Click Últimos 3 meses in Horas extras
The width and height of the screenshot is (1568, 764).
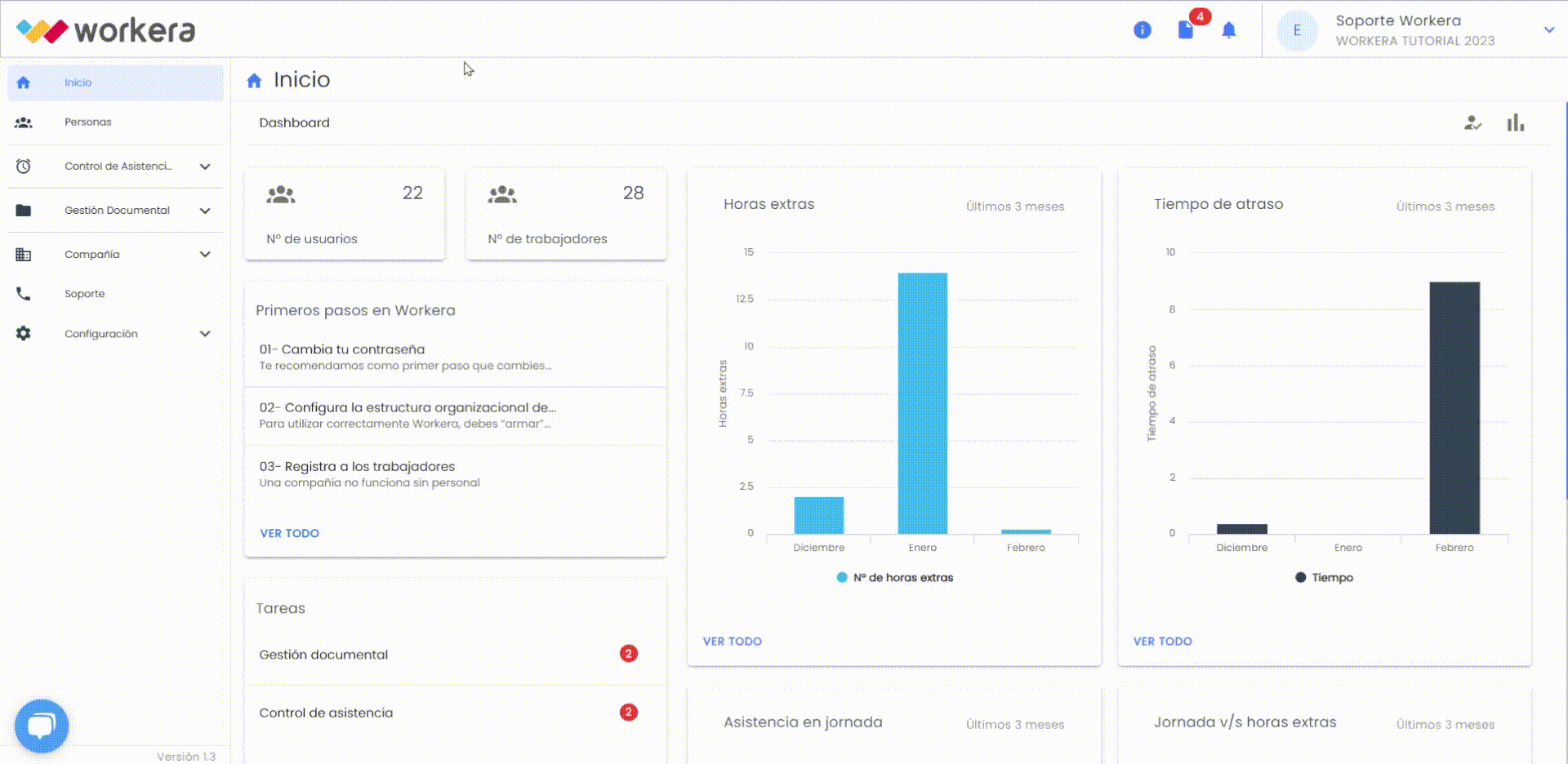coord(1015,207)
